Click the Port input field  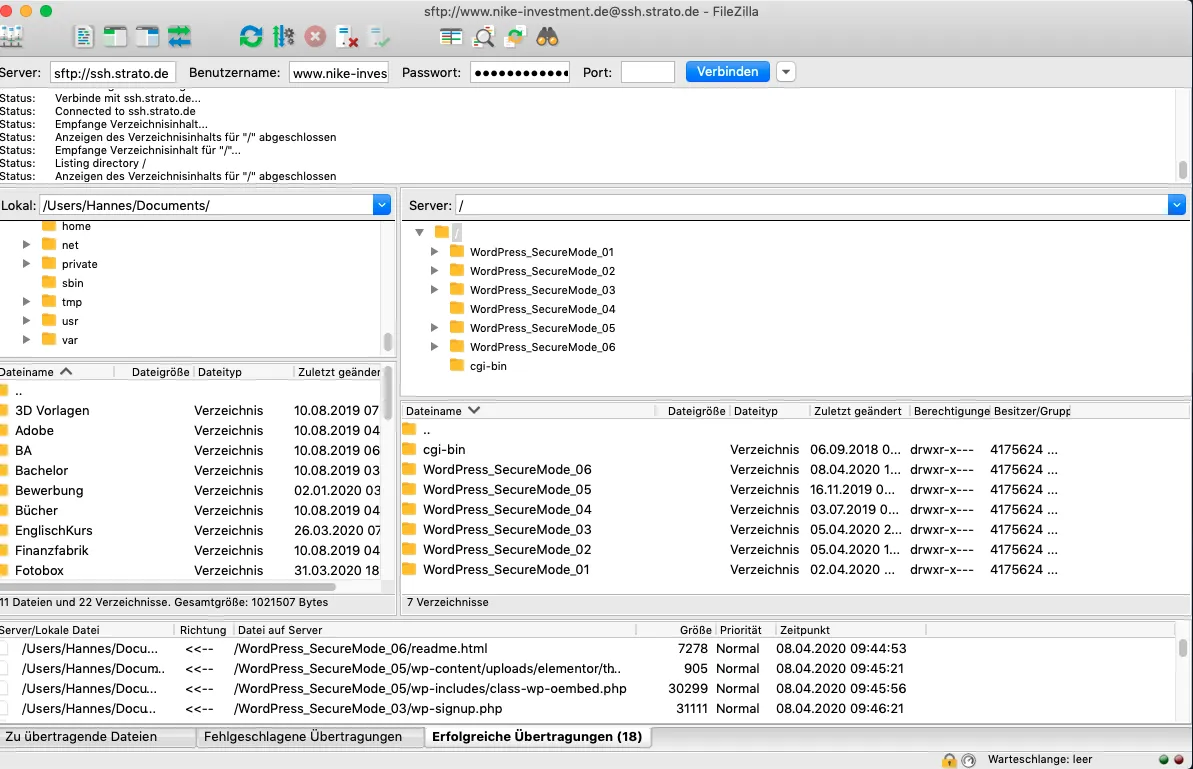pyautogui.click(x=647, y=72)
